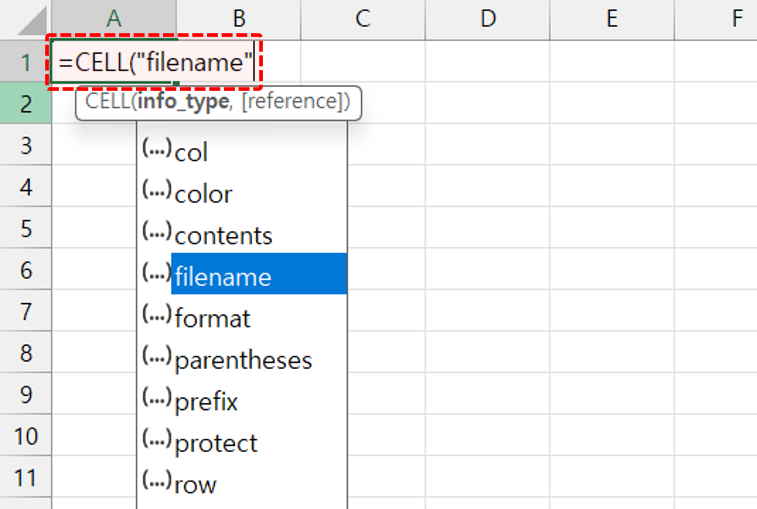Select the "row" info_type option
This screenshot has width=757, height=509.
point(195,485)
